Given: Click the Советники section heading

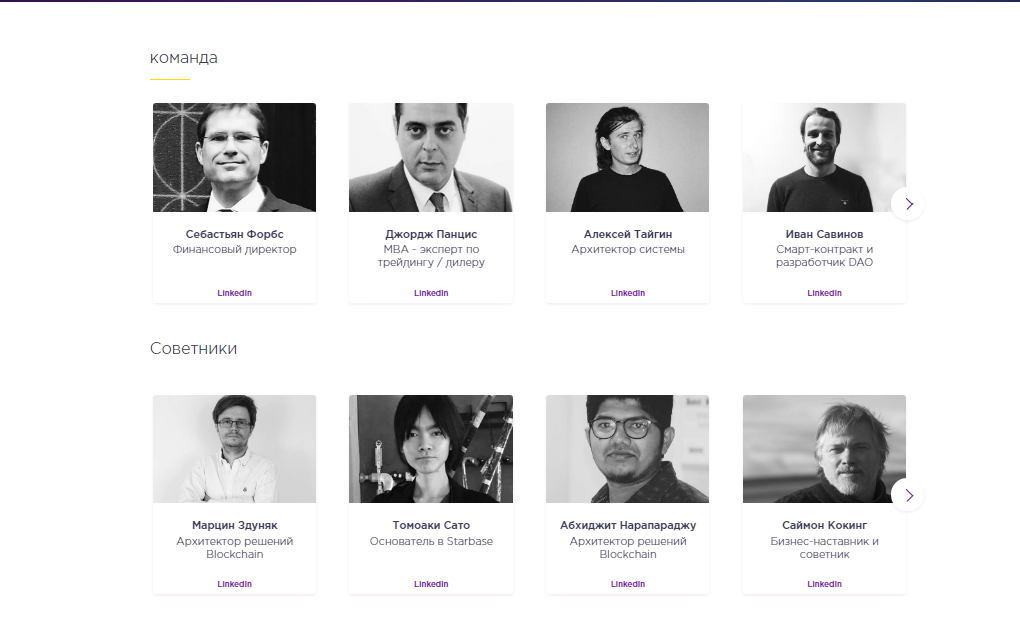Looking at the screenshot, I should click(x=193, y=349).
